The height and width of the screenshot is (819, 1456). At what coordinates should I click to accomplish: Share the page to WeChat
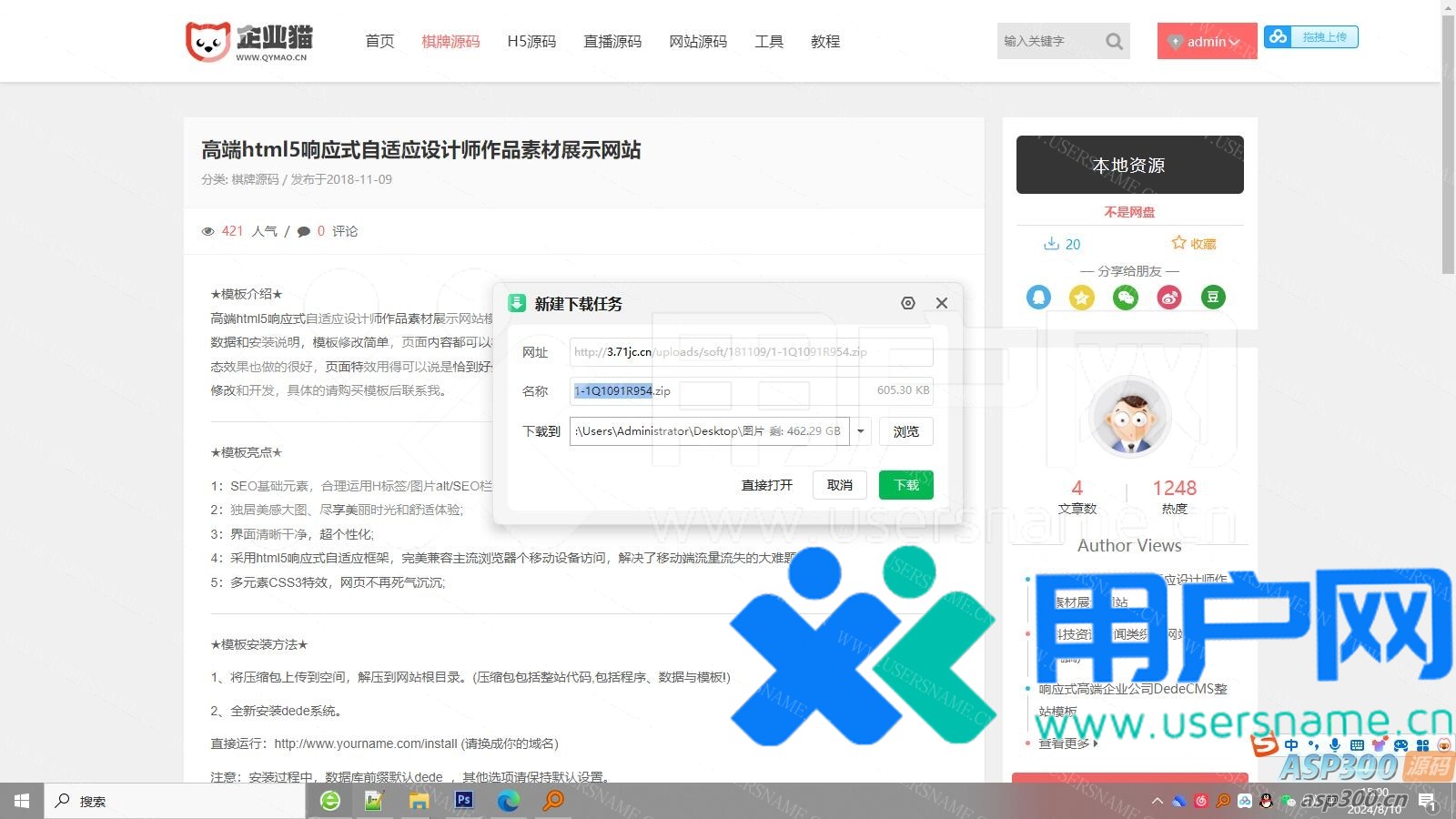[1126, 298]
